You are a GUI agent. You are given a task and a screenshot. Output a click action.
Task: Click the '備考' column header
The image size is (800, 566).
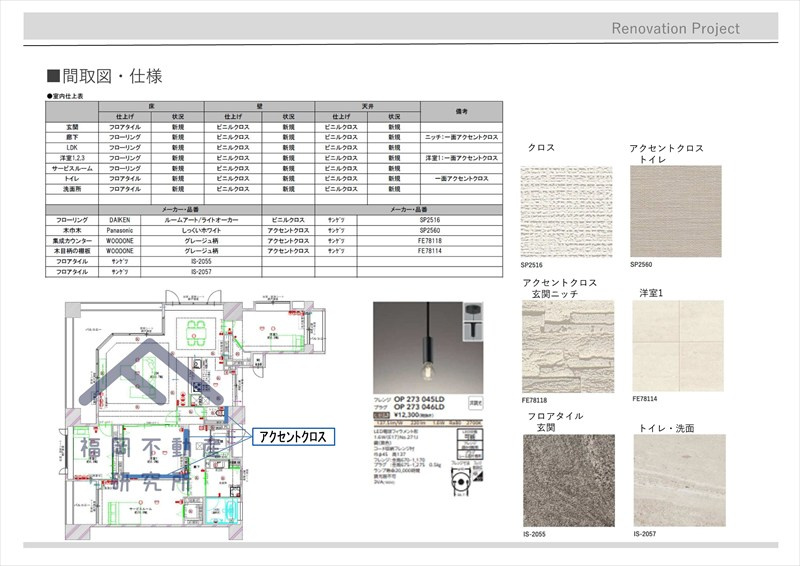click(461, 111)
